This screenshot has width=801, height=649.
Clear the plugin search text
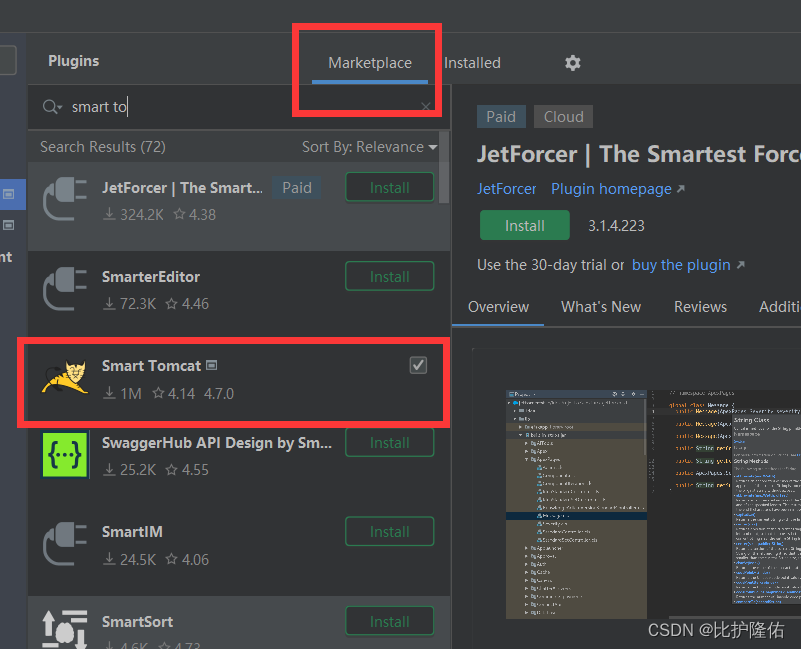425,106
